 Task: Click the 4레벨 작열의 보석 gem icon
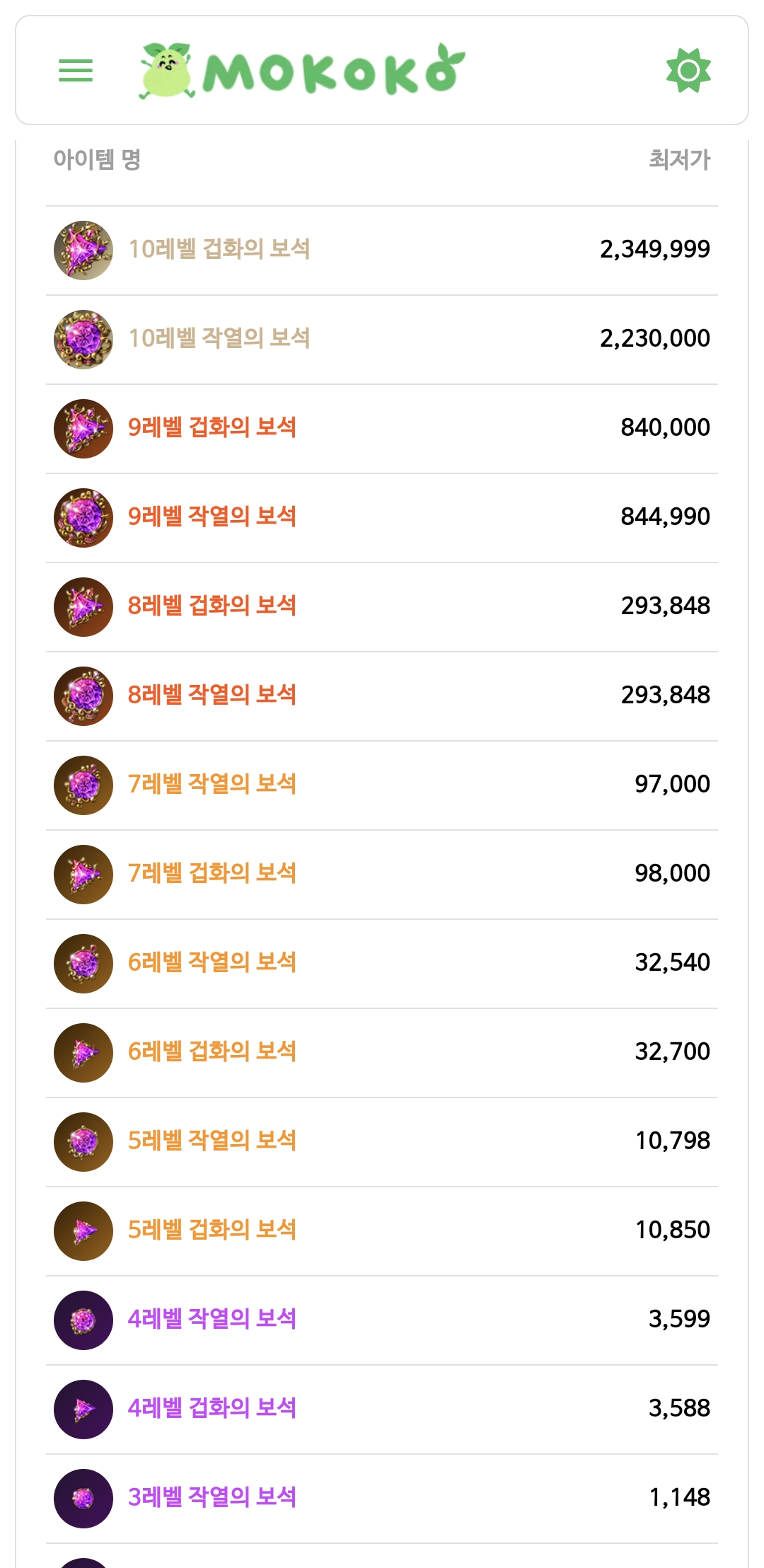pos(83,1320)
